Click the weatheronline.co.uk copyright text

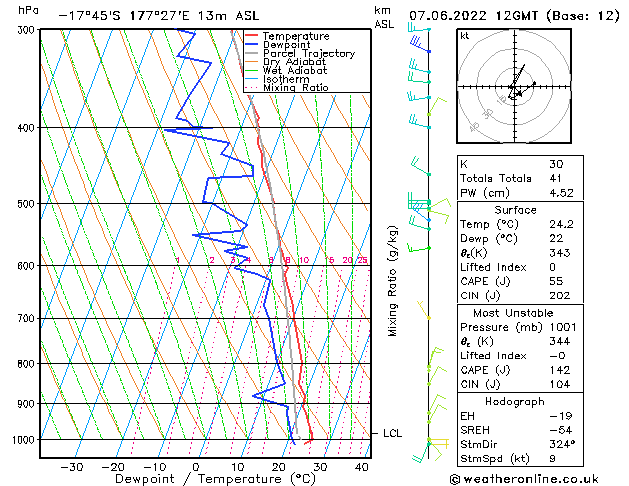pyautogui.click(x=524, y=479)
